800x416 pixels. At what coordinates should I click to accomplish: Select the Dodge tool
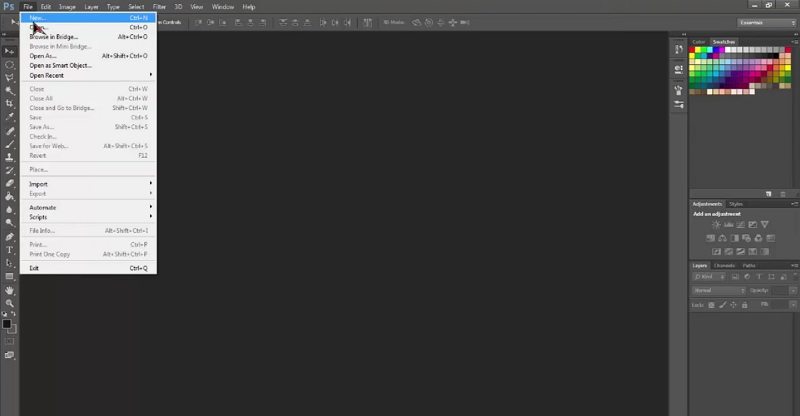click(9, 223)
